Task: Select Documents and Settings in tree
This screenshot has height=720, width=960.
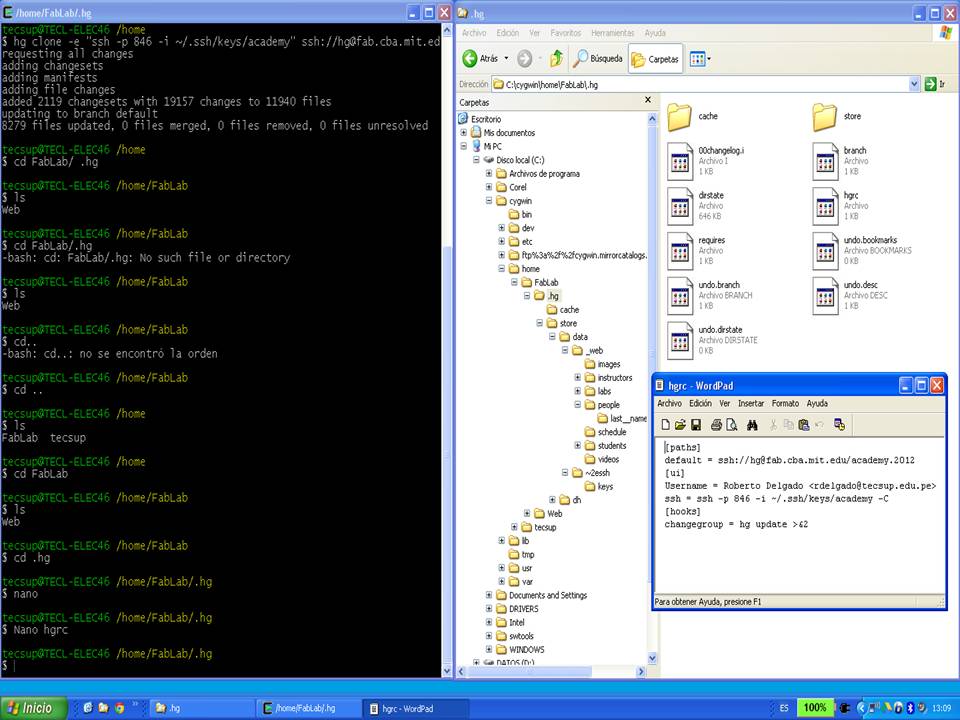Action: [x=542, y=595]
